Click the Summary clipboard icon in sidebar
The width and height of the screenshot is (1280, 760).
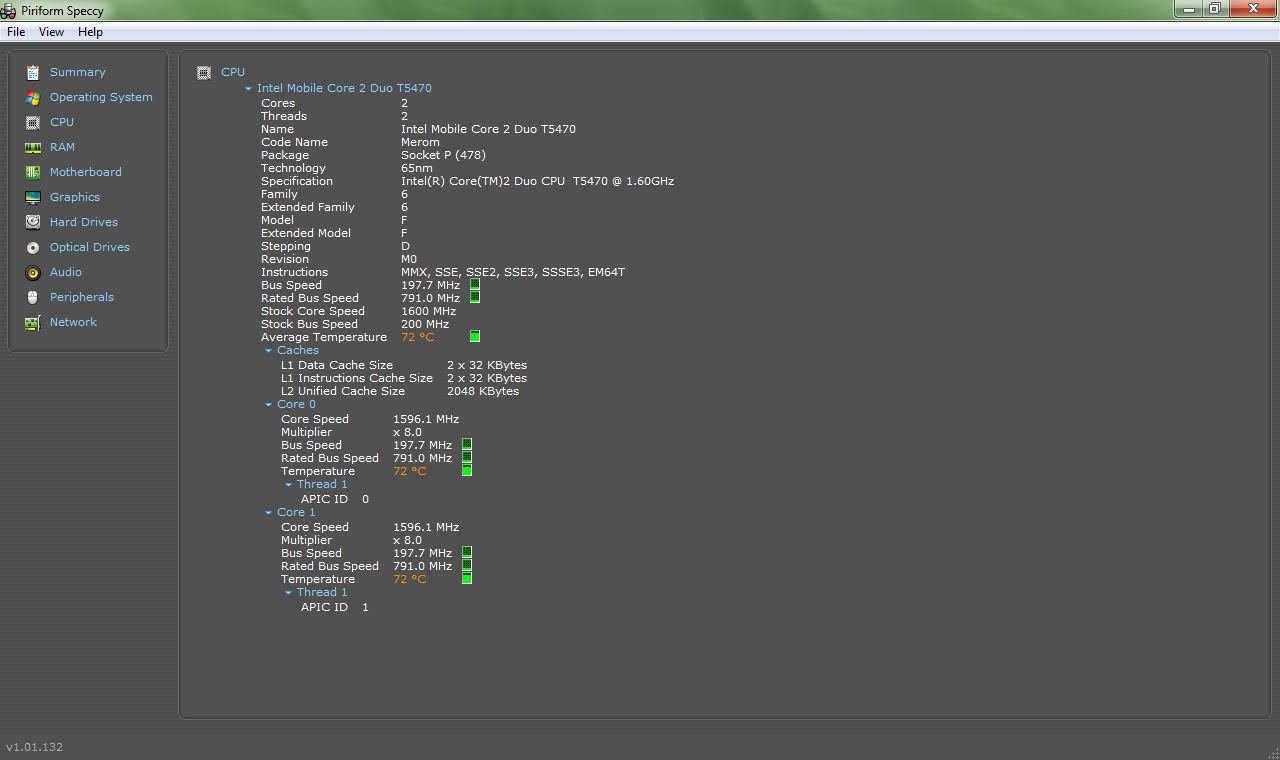33,72
